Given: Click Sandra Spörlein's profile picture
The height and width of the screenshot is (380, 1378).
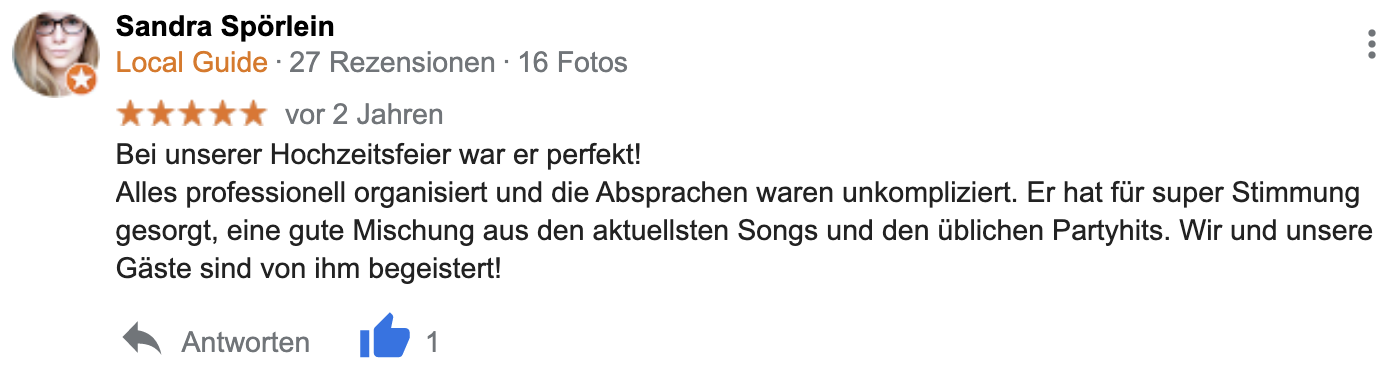Looking at the screenshot, I should tap(55, 54).
